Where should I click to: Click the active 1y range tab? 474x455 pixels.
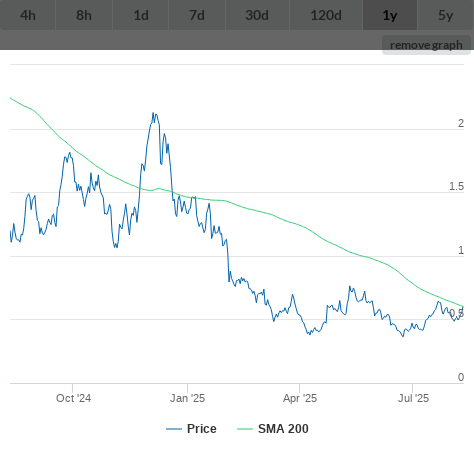pyautogui.click(x=390, y=15)
